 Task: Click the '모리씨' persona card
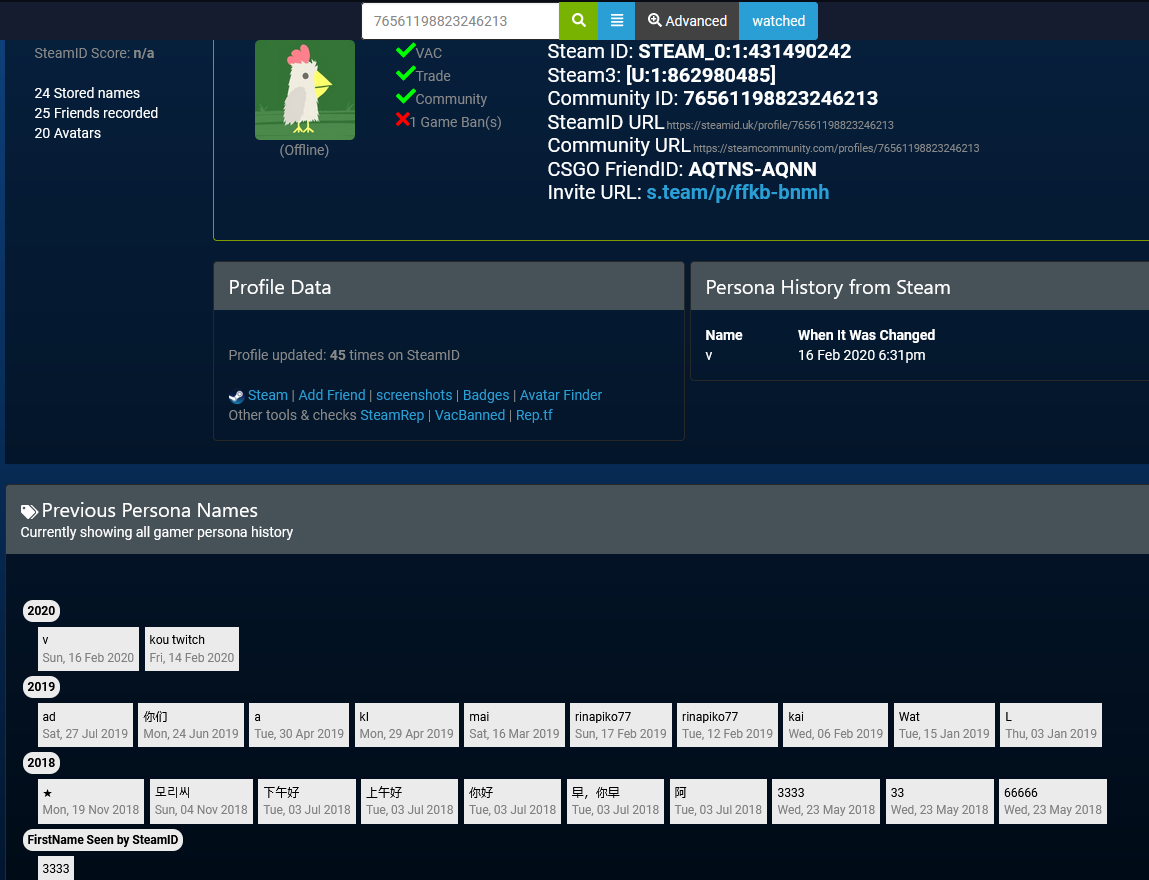click(x=202, y=801)
